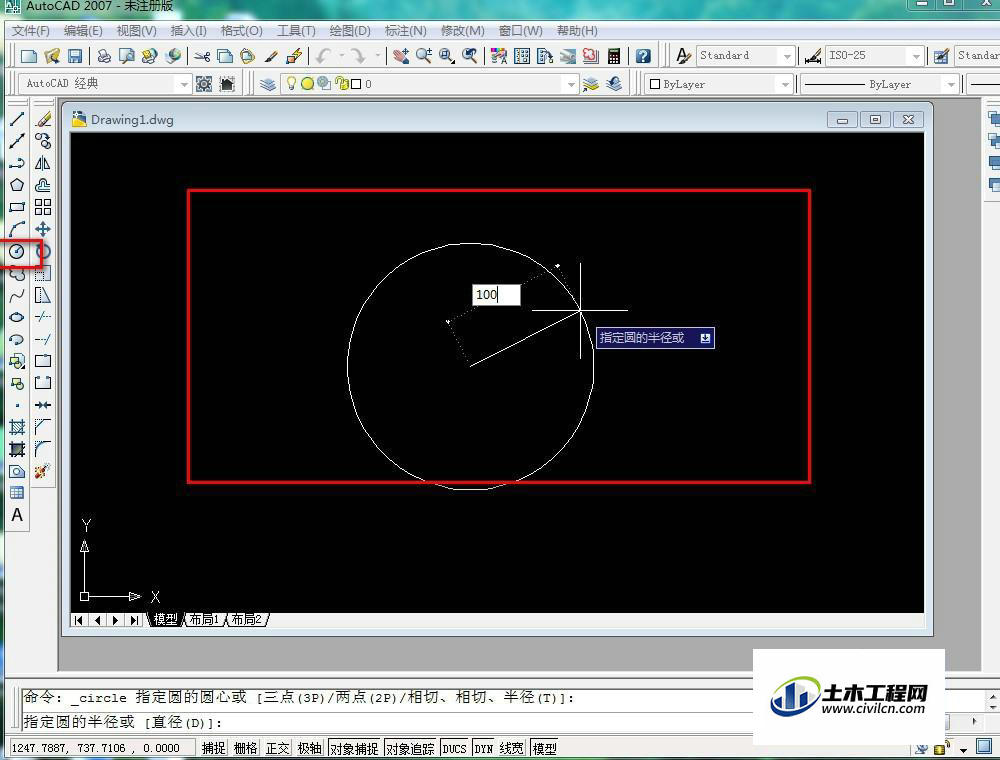
Task: Open Layer Properties Manager icon
Action: click(x=268, y=84)
